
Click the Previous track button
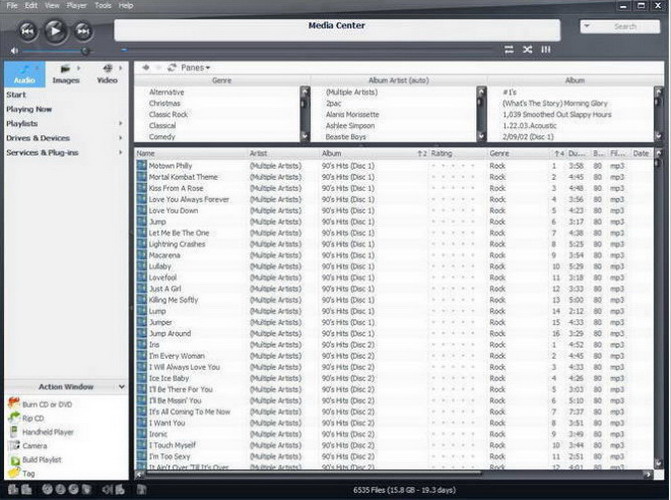[28, 31]
